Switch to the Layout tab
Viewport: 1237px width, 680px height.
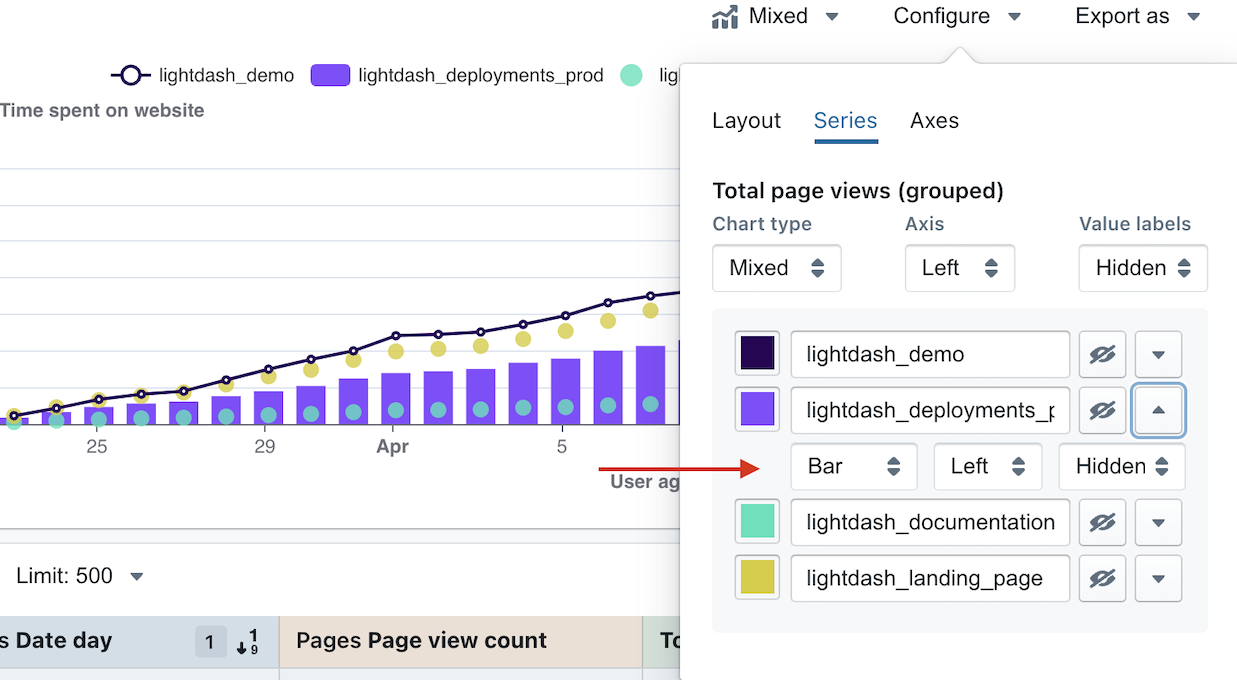pos(746,121)
